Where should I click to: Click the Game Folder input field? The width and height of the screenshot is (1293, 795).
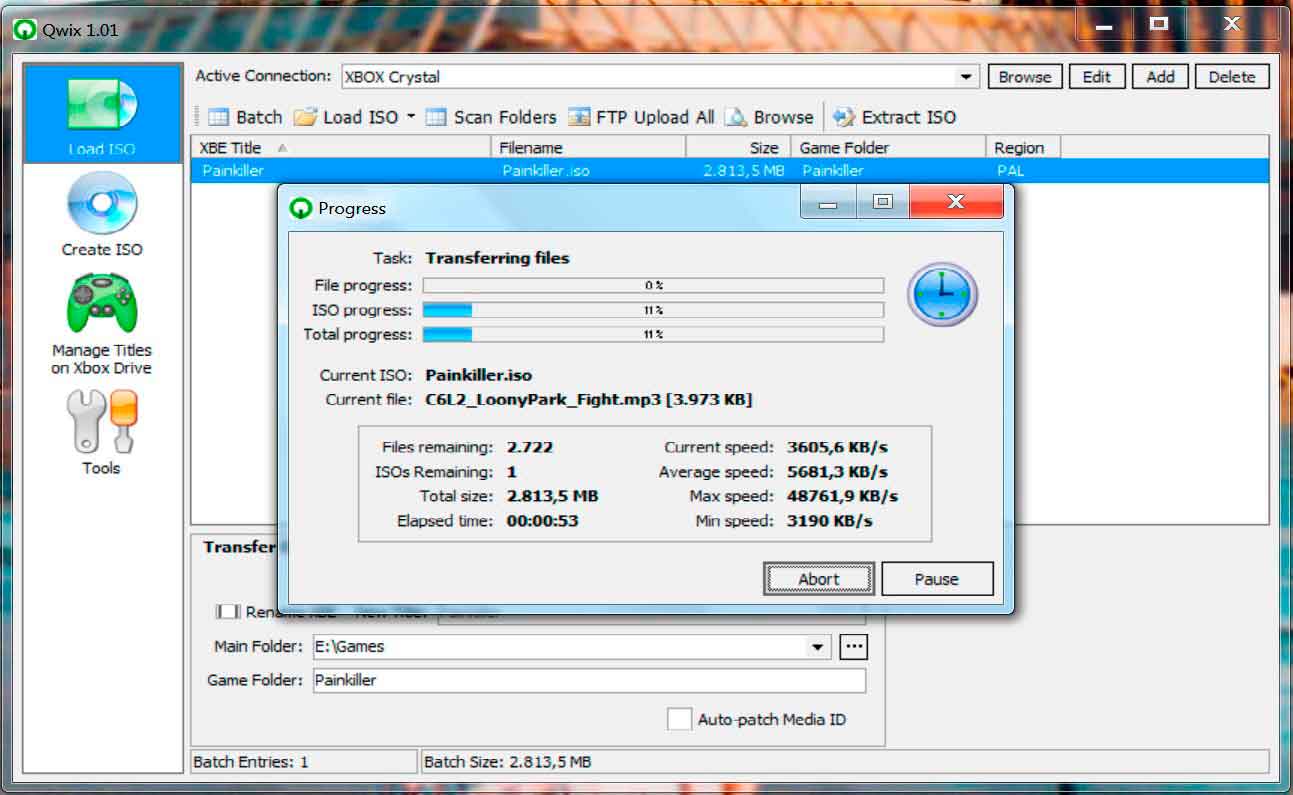pyautogui.click(x=589, y=681)
